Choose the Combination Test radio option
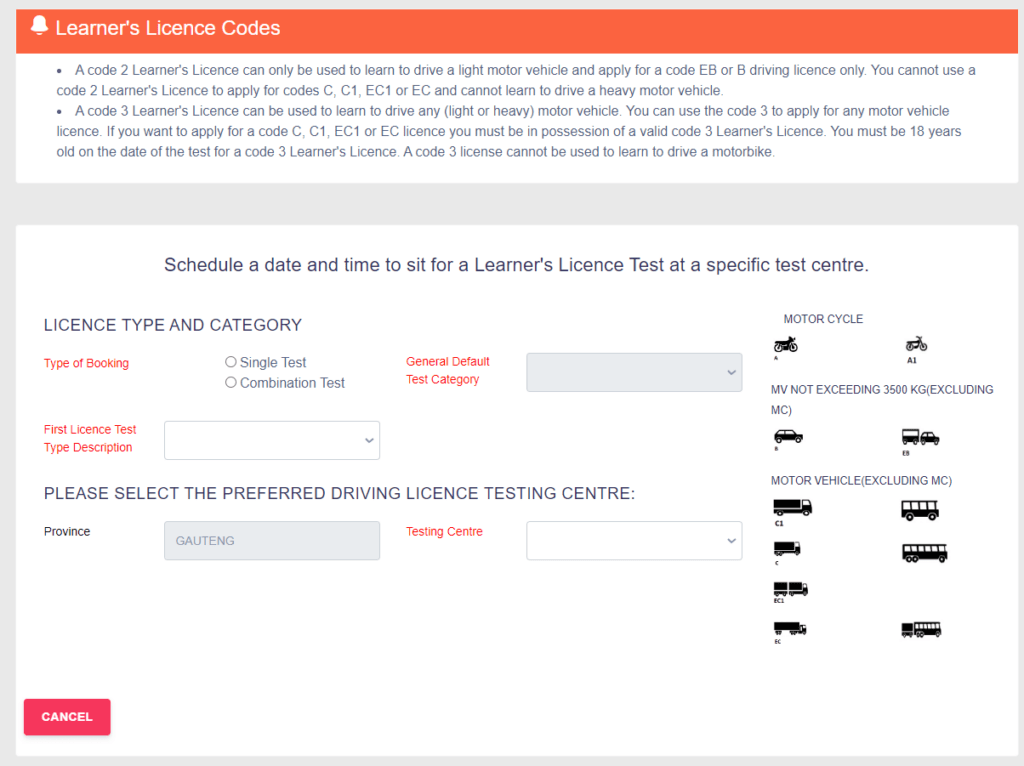This screenshot has width=1024, height=766. (231, 382)
